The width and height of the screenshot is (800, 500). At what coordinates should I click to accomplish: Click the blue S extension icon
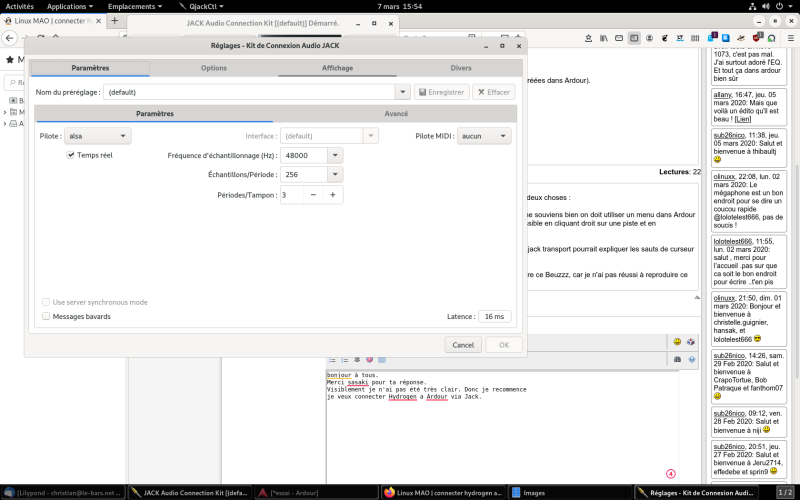[726, 38]
